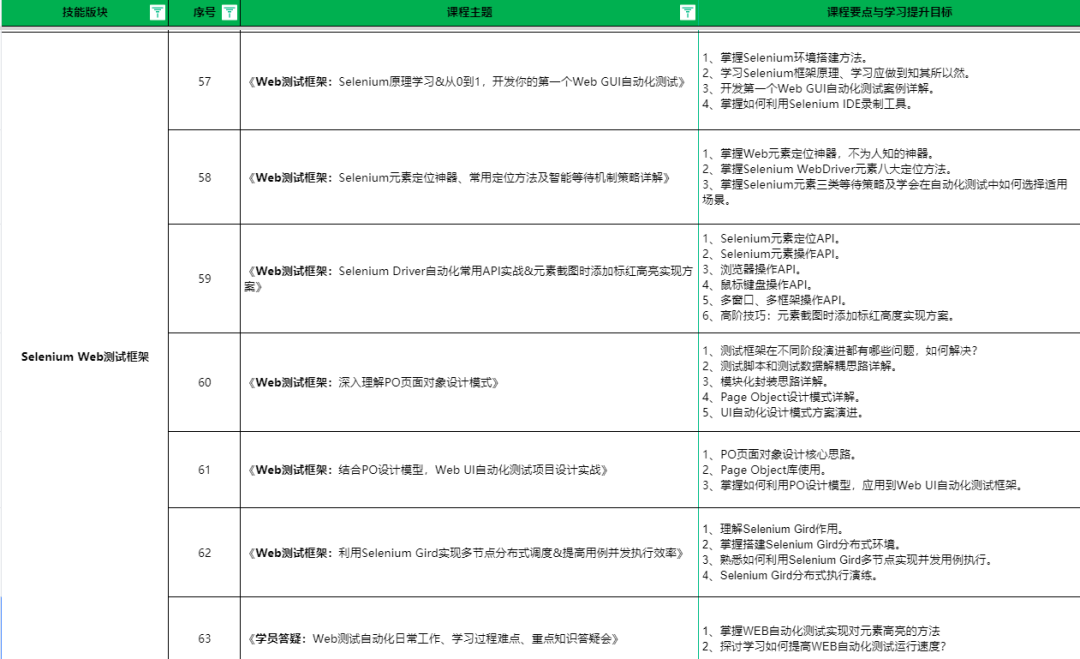1080x659 pixels.
Task: Select the objectives cell containing 鼠标键盘操作API
Action: pos(889,279)
